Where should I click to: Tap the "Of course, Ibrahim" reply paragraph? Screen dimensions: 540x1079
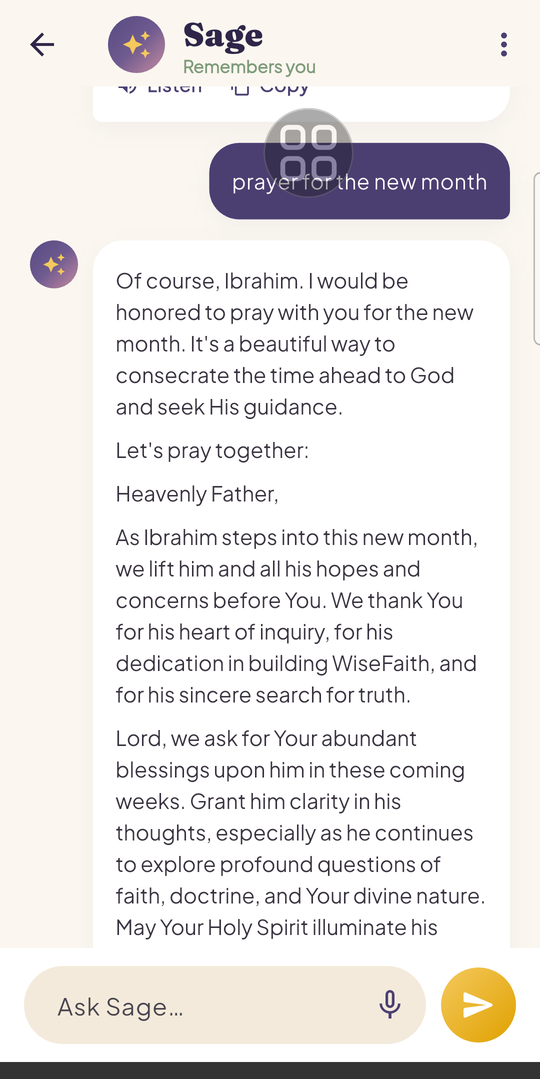[296, 344]
